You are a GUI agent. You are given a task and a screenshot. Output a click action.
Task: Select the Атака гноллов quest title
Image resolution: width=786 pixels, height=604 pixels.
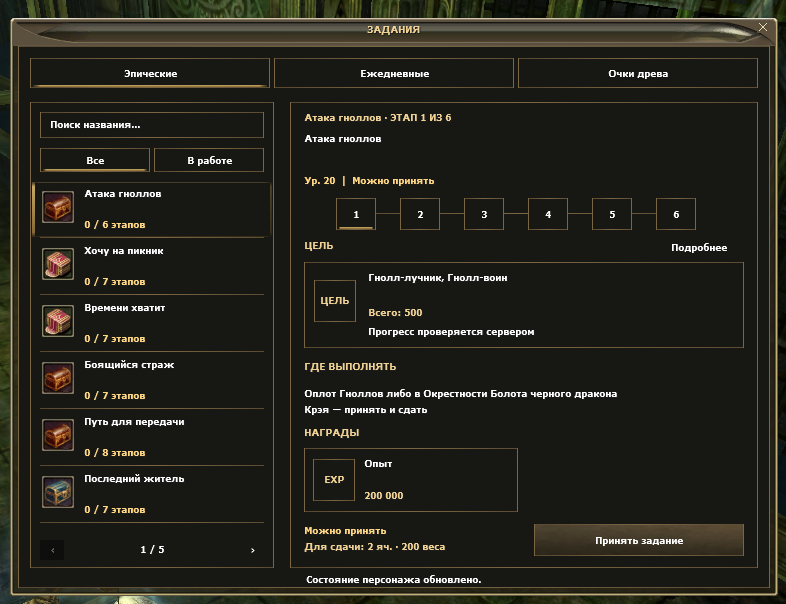123,193
